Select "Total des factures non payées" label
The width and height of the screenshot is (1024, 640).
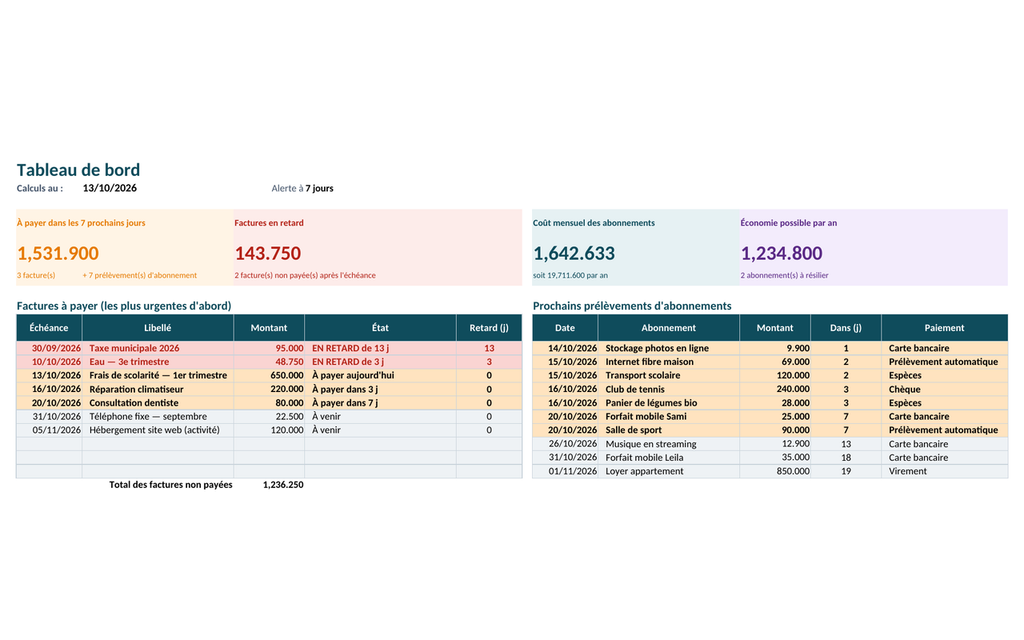tap(170, 485)
